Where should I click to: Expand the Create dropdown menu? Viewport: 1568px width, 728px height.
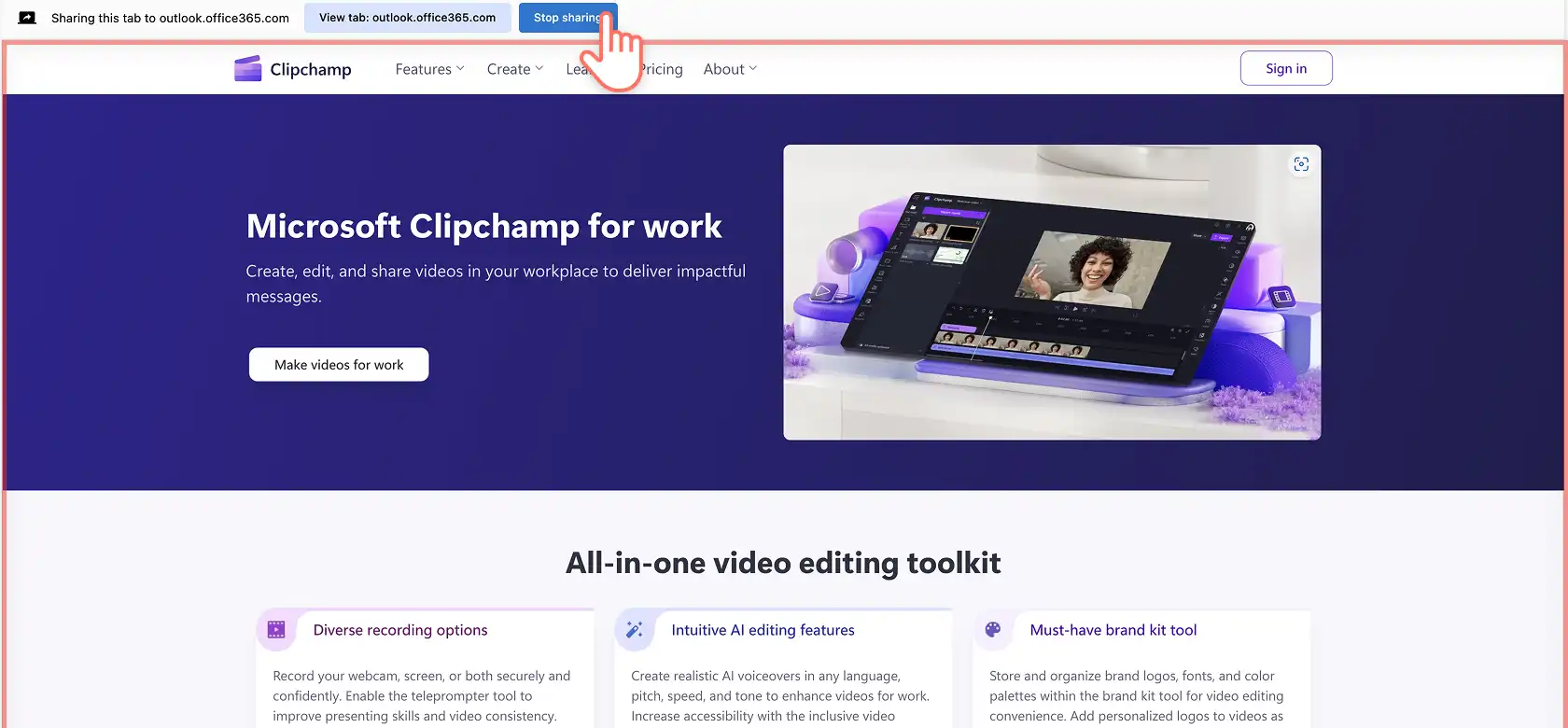[515, 69]
